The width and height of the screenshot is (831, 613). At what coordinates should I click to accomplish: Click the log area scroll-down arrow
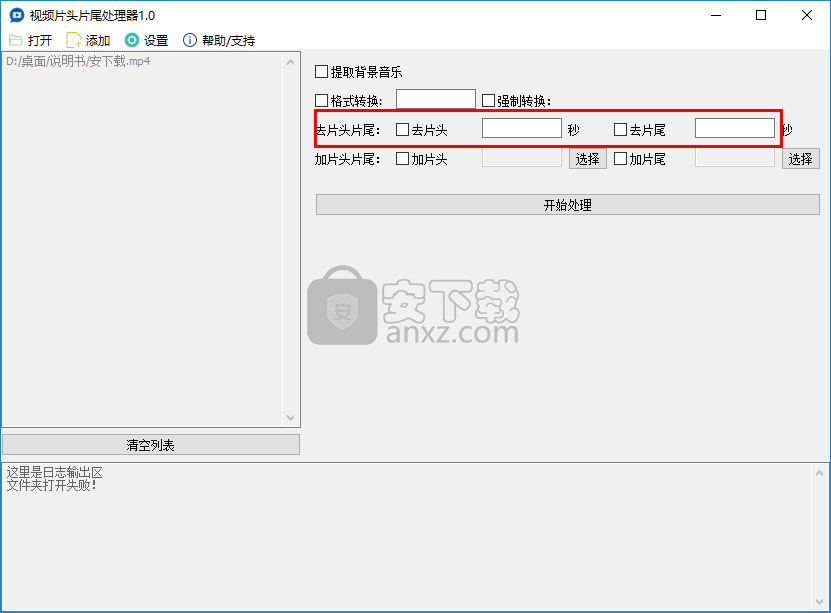tap(819, 602)
